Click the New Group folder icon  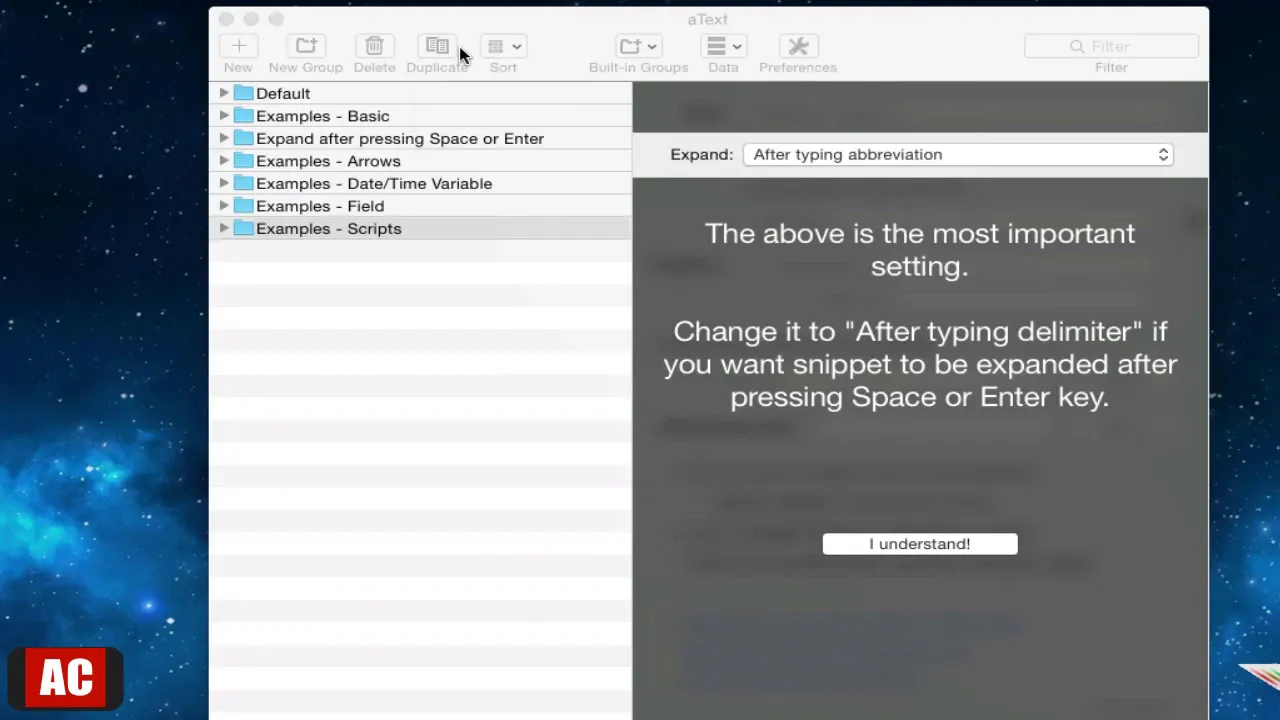pos(306,46)
